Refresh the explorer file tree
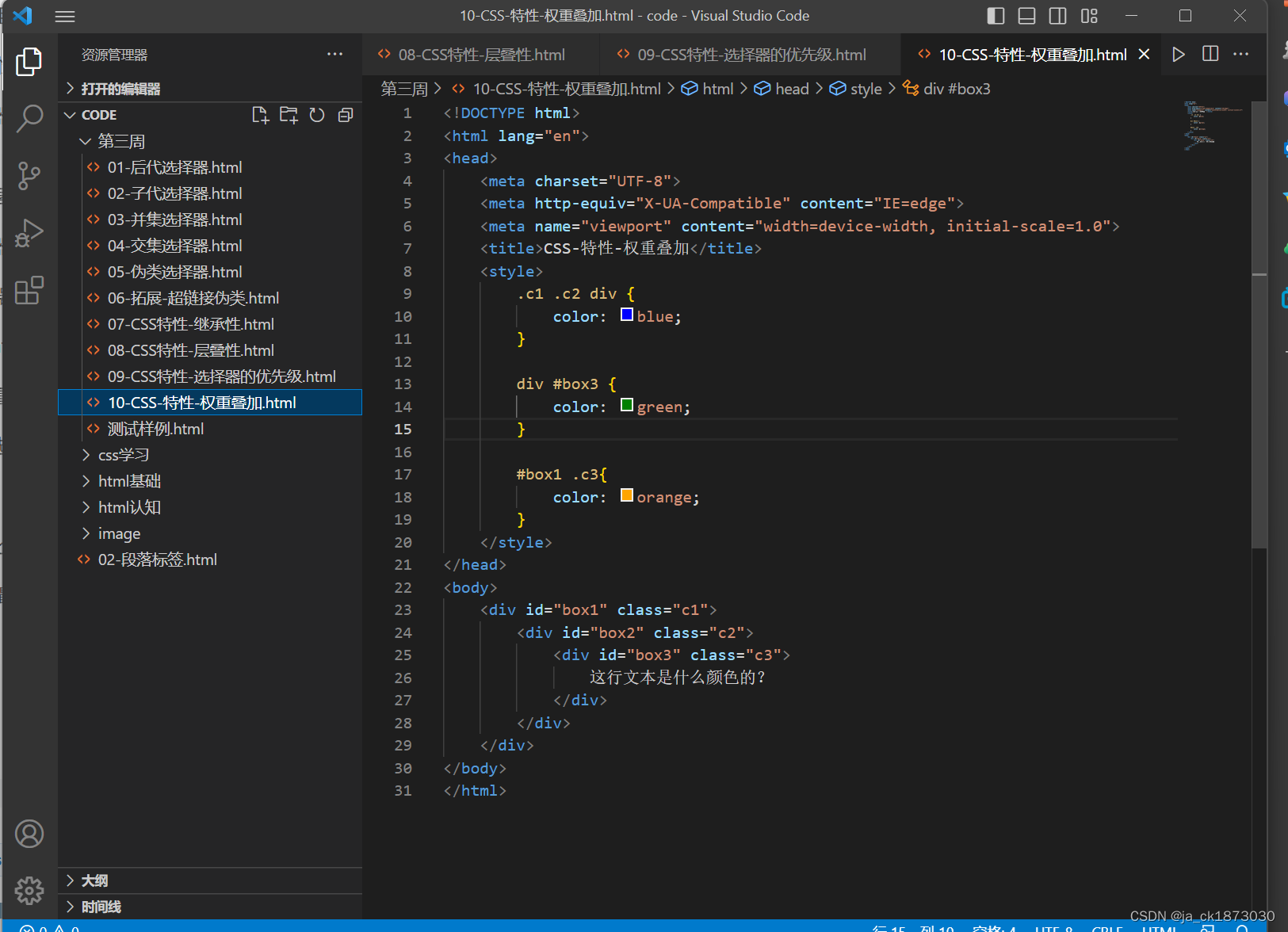This screenshot has width=1288, height=932. click(x=317, y=115)
